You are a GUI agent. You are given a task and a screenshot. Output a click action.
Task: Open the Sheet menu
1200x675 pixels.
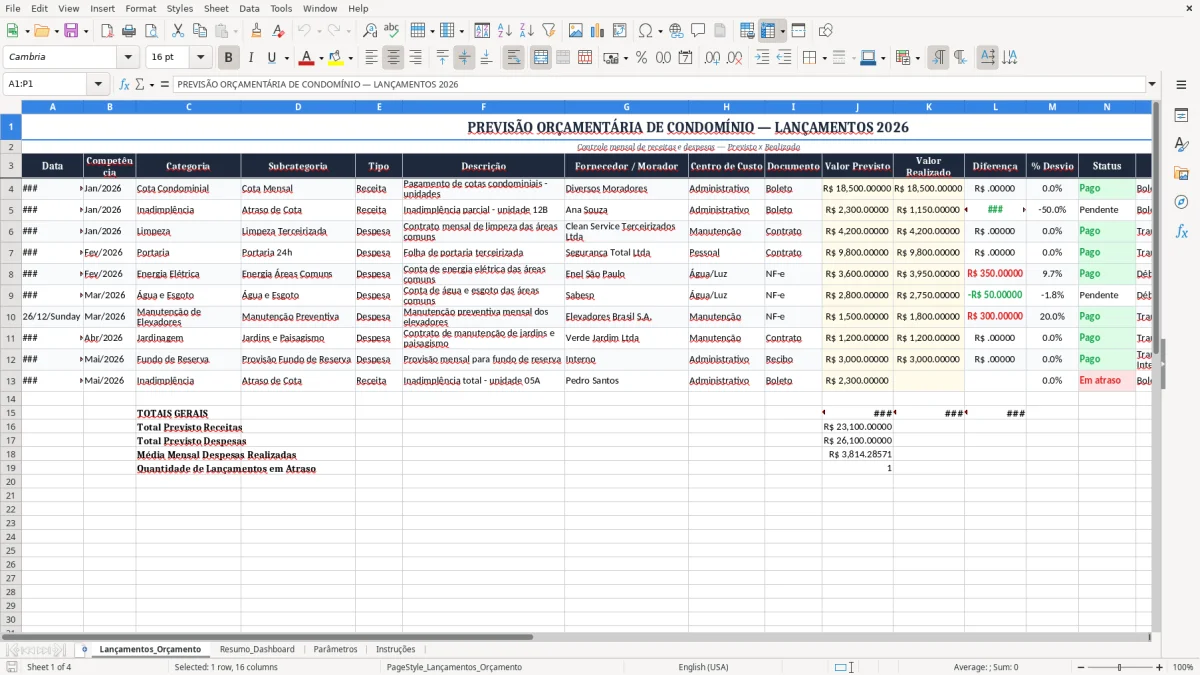216,8
